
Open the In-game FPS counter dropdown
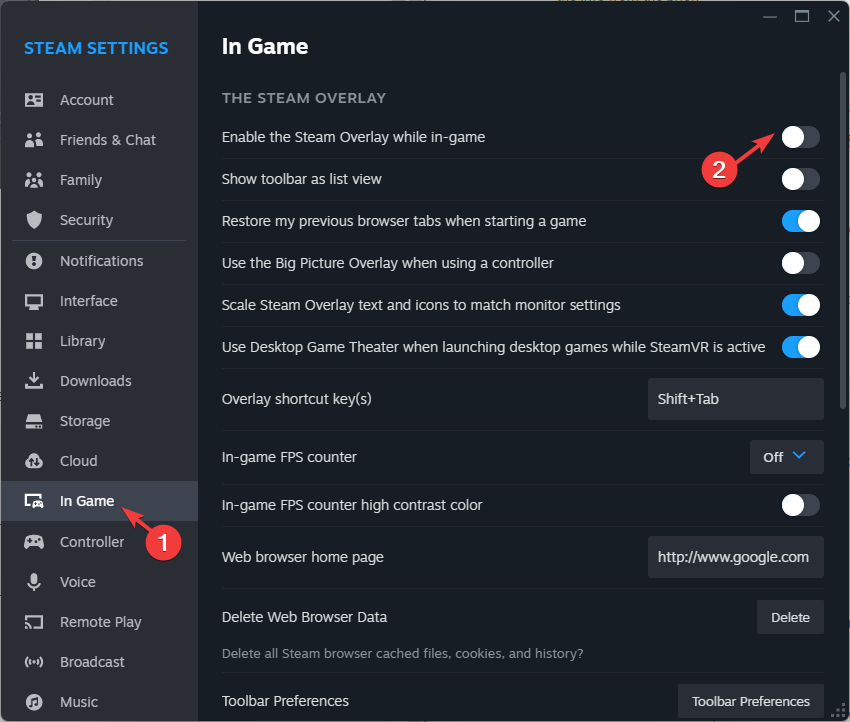point(786,457)
